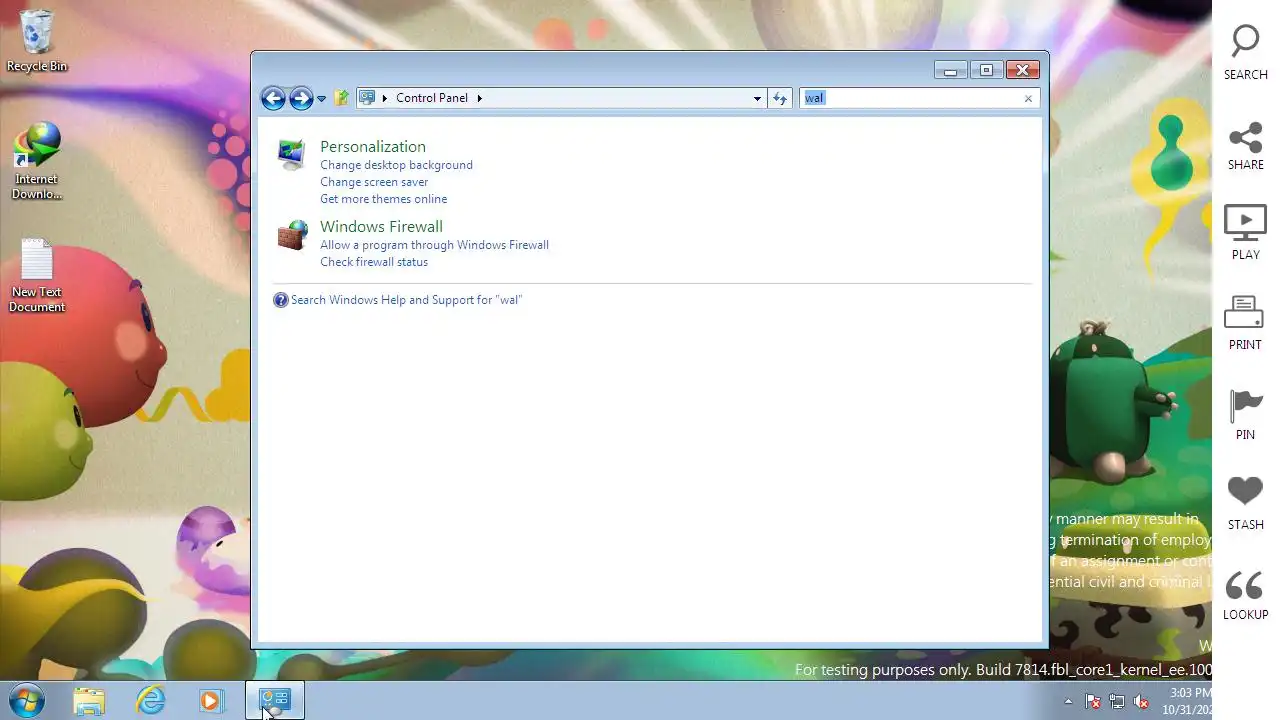Open Personalization from the monitor icon
The width and height of the screenshot is (1280, 720).
coord(291,155)
